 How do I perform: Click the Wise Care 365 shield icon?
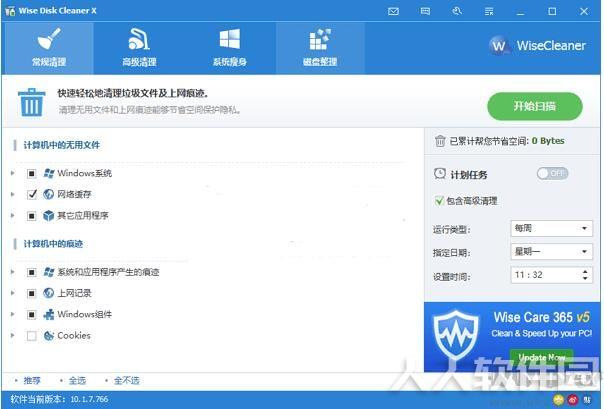click(456, 335)
